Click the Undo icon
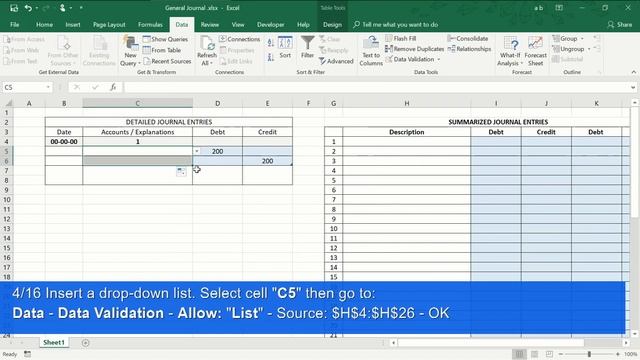 coord(28,8)
